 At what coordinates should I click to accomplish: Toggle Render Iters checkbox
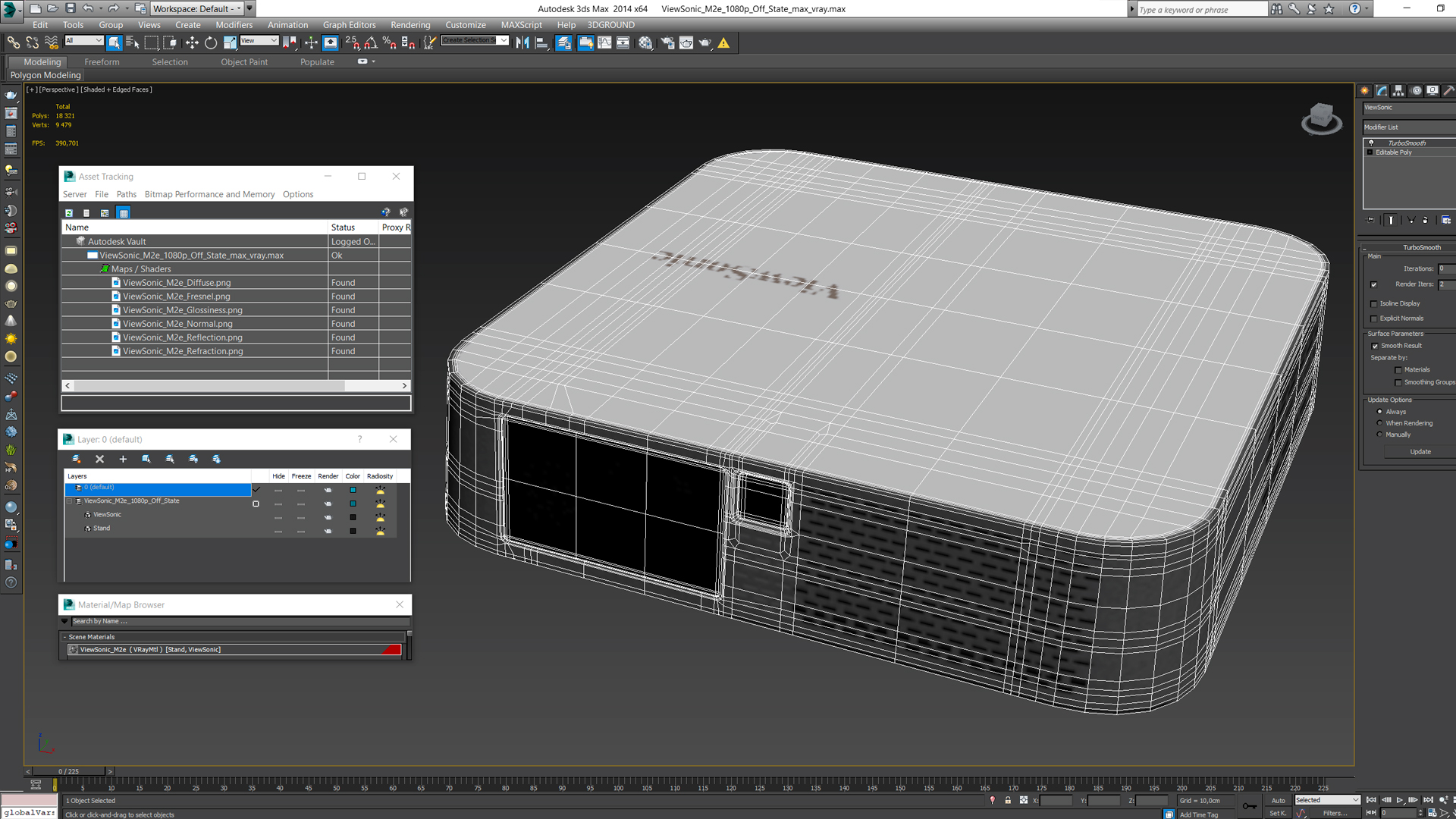(1374, 284)
